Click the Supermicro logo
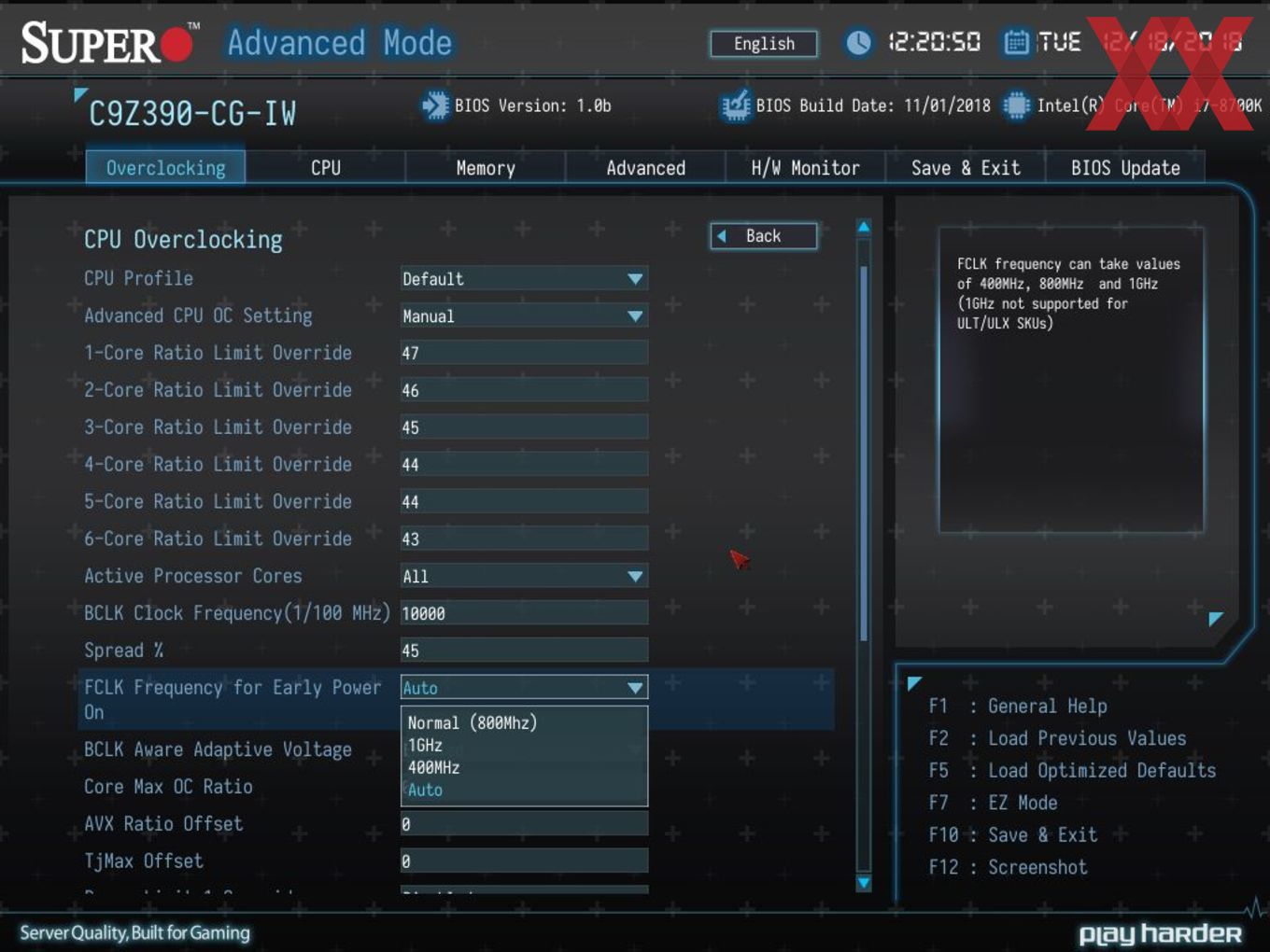1270x952 pixels. pyautogui.click(x=110, y=43)
